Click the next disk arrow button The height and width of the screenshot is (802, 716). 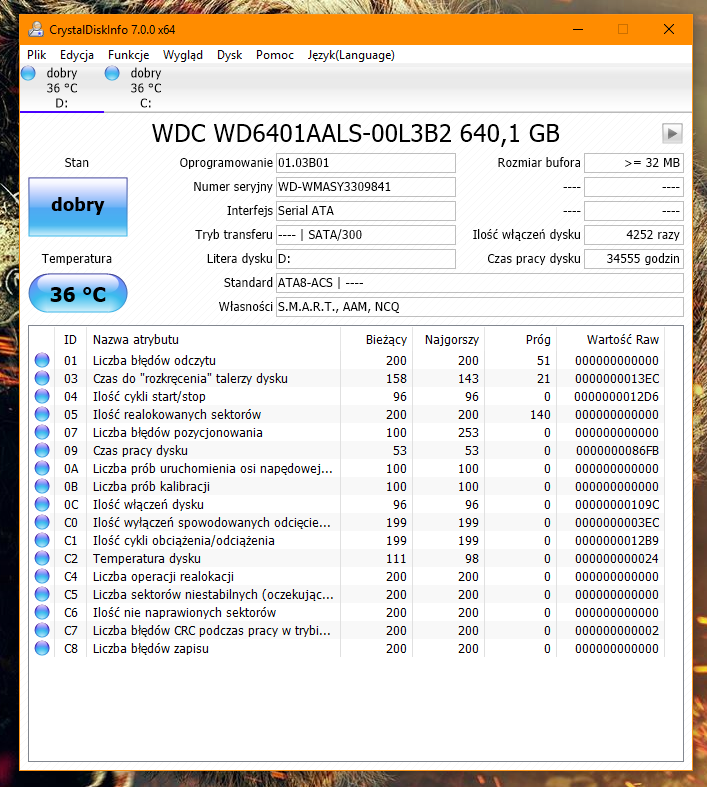(672, 134)
